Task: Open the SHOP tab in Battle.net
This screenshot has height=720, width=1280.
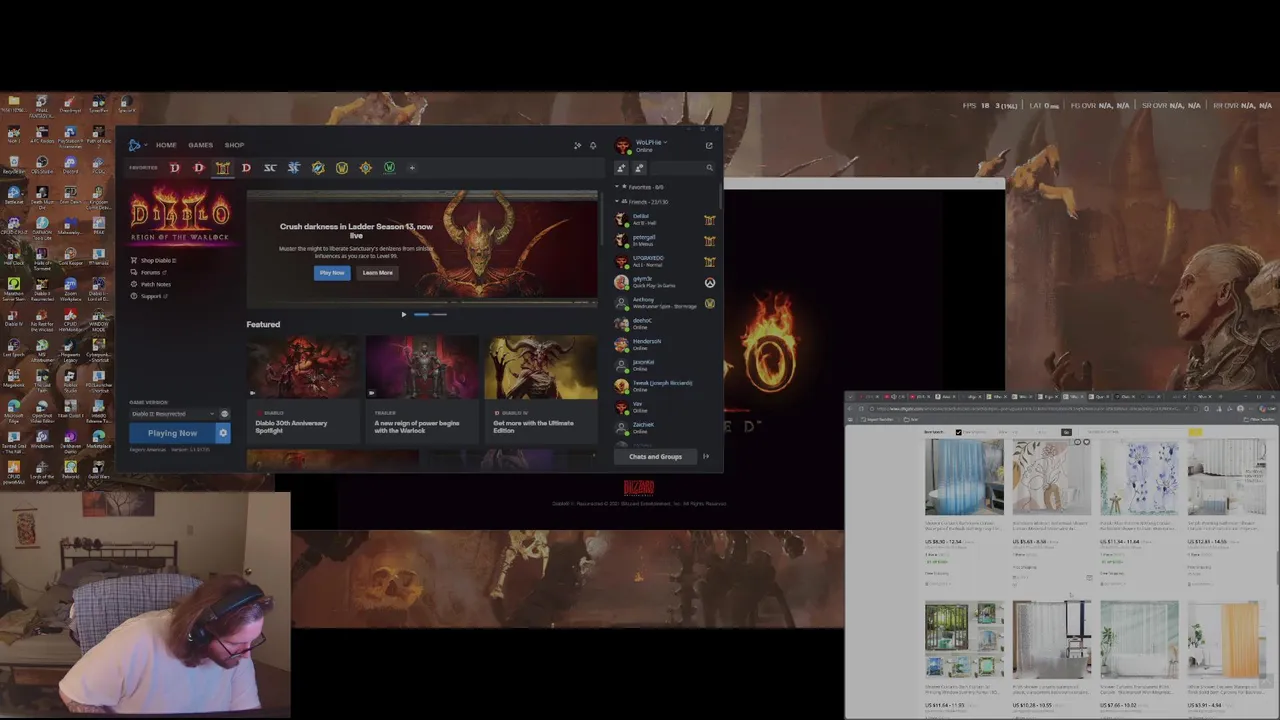Action: coord(234,145)
